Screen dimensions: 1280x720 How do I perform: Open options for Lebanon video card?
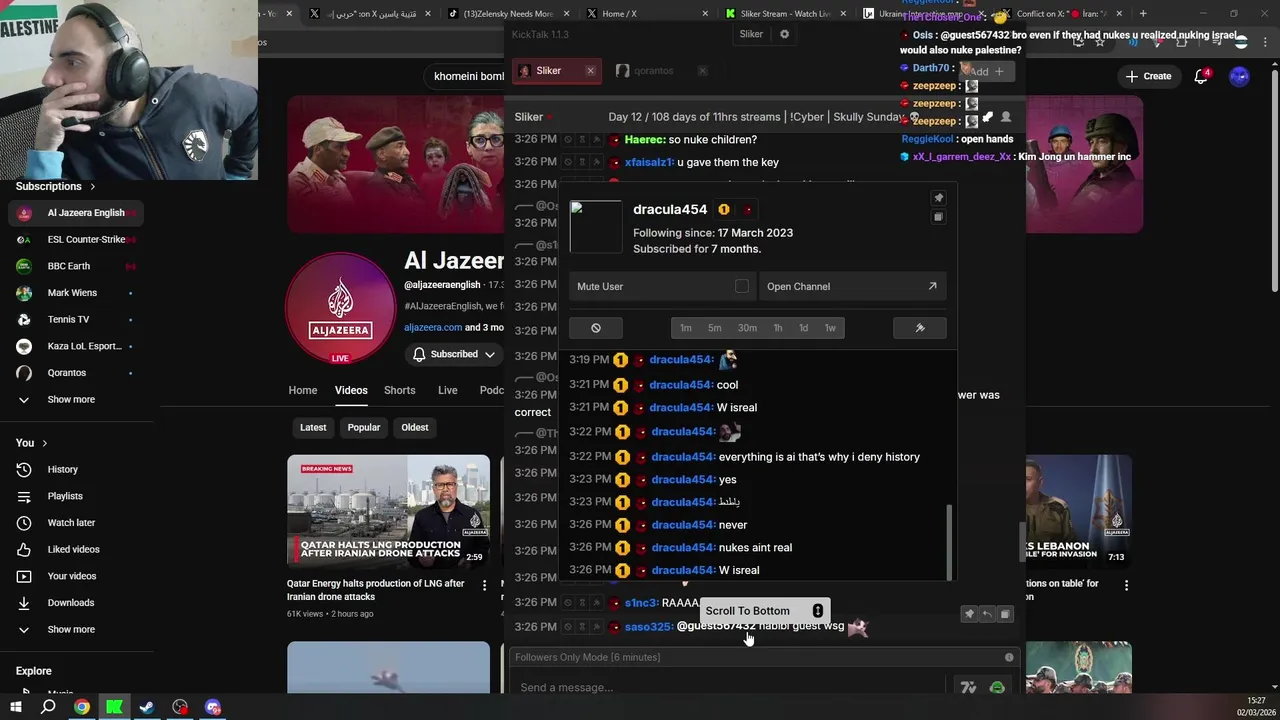coord(1126,585)
